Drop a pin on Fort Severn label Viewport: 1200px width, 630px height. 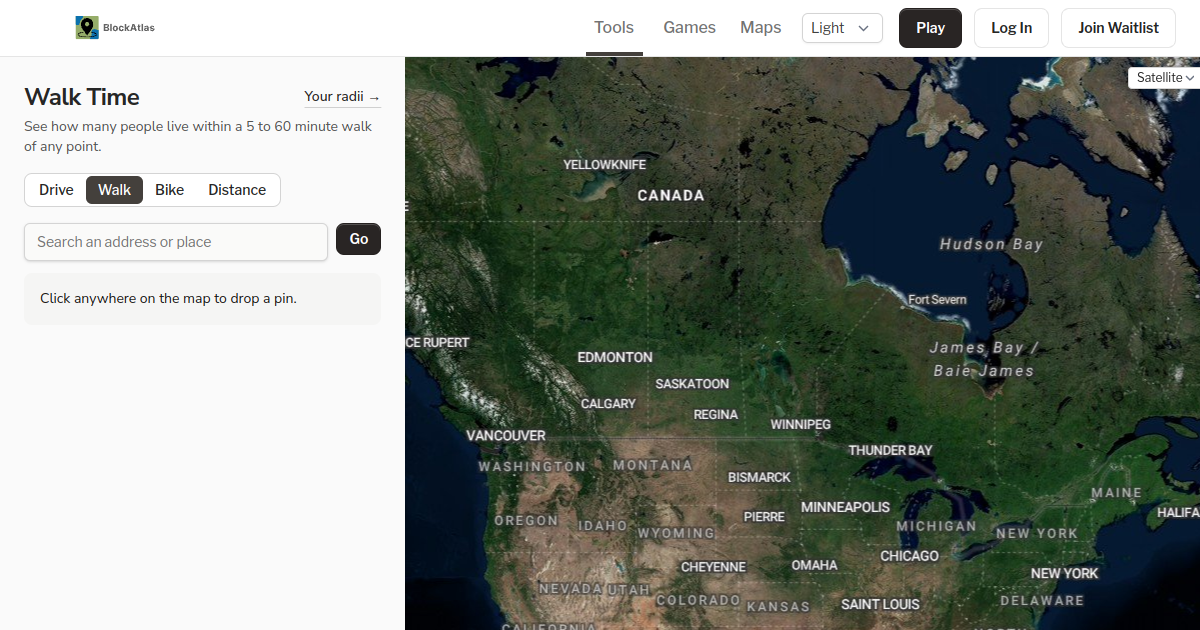click(x=937, y=299)
